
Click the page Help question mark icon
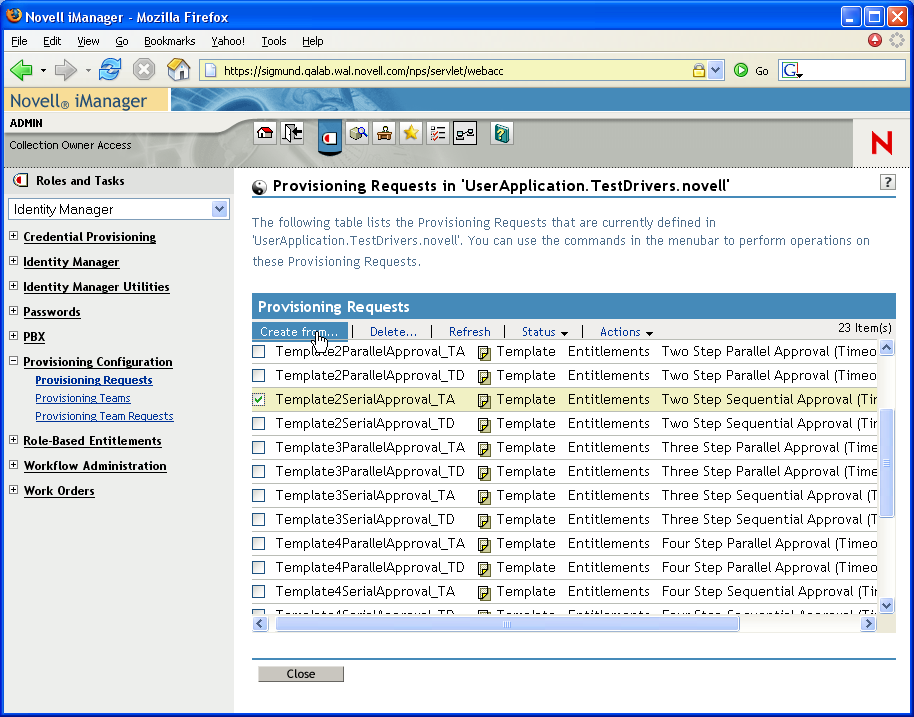[x=888, y=182]
